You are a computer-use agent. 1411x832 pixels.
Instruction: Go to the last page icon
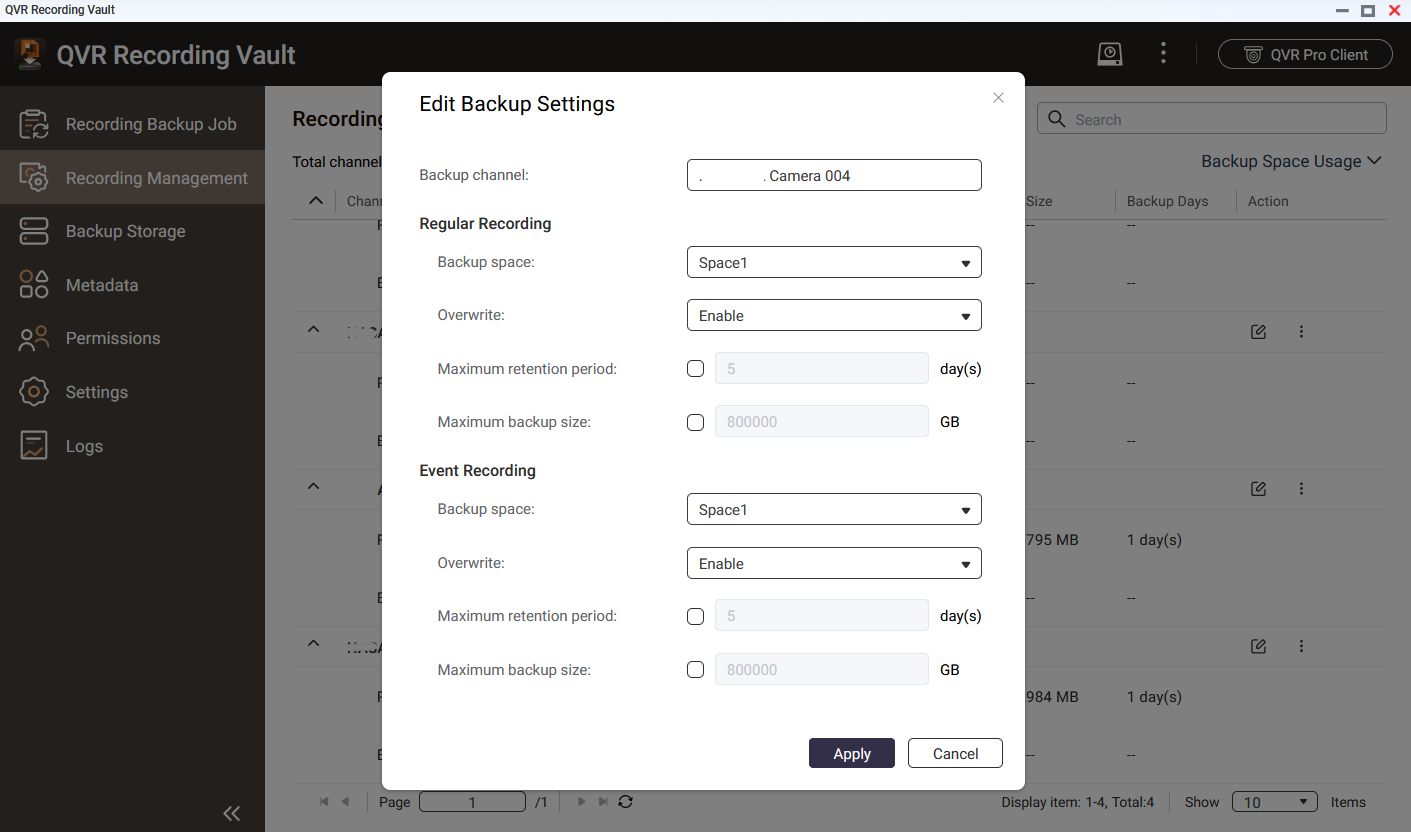pos(603,802)
